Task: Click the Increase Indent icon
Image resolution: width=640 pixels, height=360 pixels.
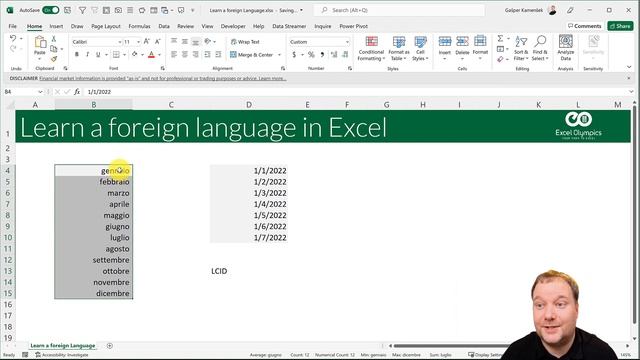Action: click(x=218, y=55)
